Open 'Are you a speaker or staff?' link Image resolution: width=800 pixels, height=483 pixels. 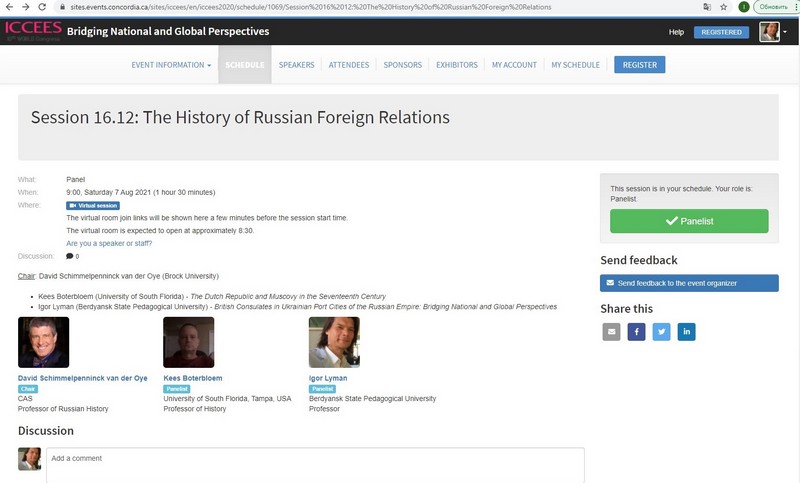click(110, 243)
